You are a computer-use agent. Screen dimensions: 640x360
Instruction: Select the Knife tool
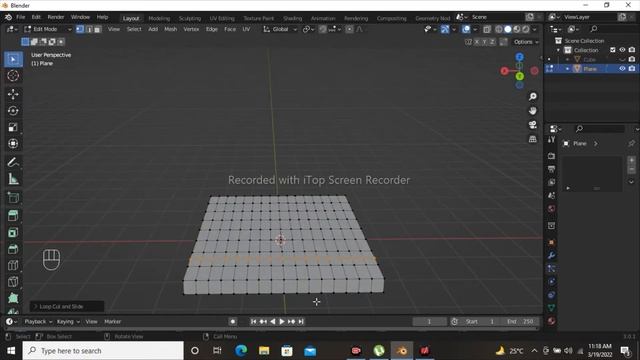tap(13, 282)
